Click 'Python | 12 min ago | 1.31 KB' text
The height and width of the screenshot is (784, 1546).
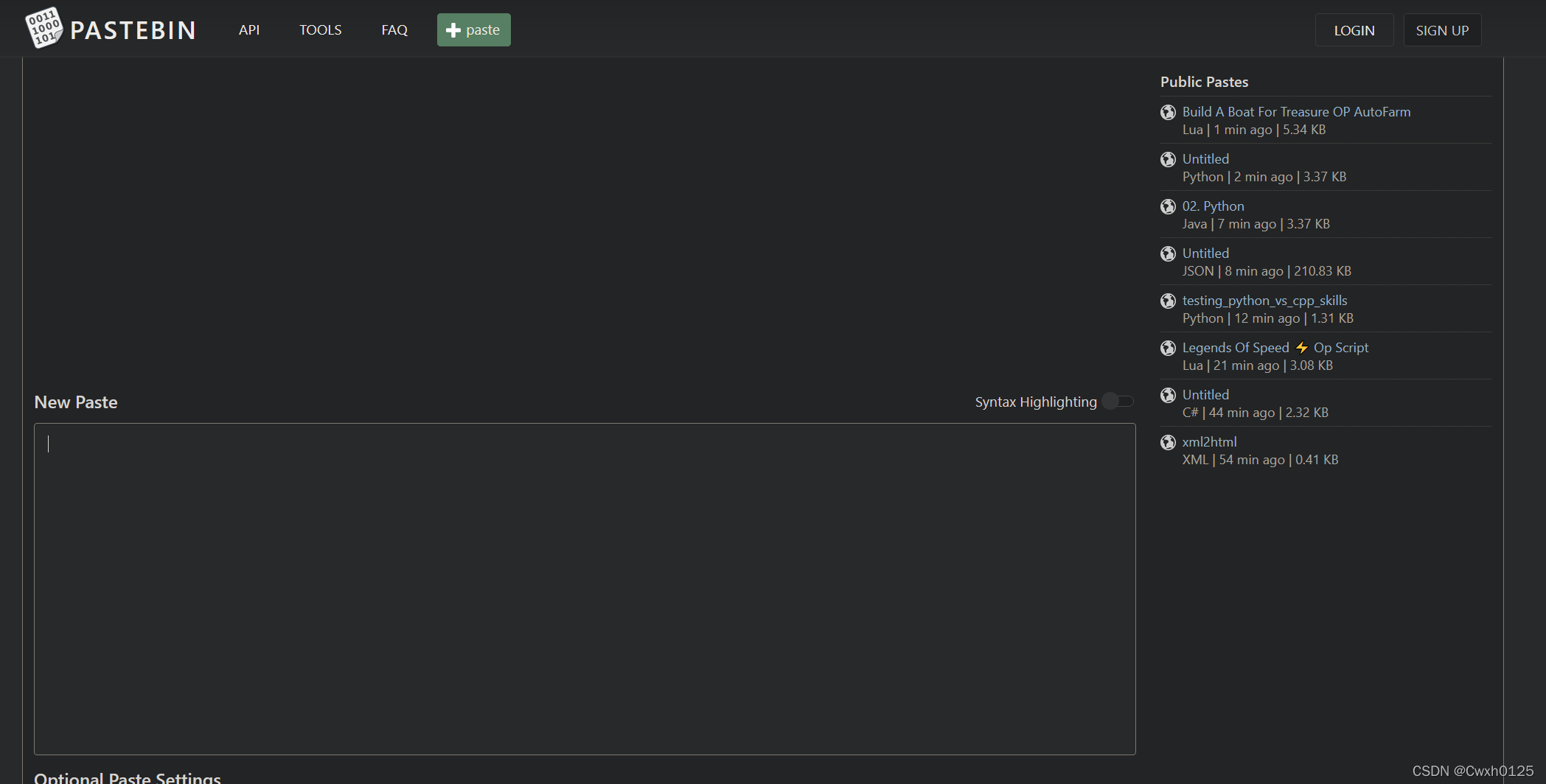1267,318
